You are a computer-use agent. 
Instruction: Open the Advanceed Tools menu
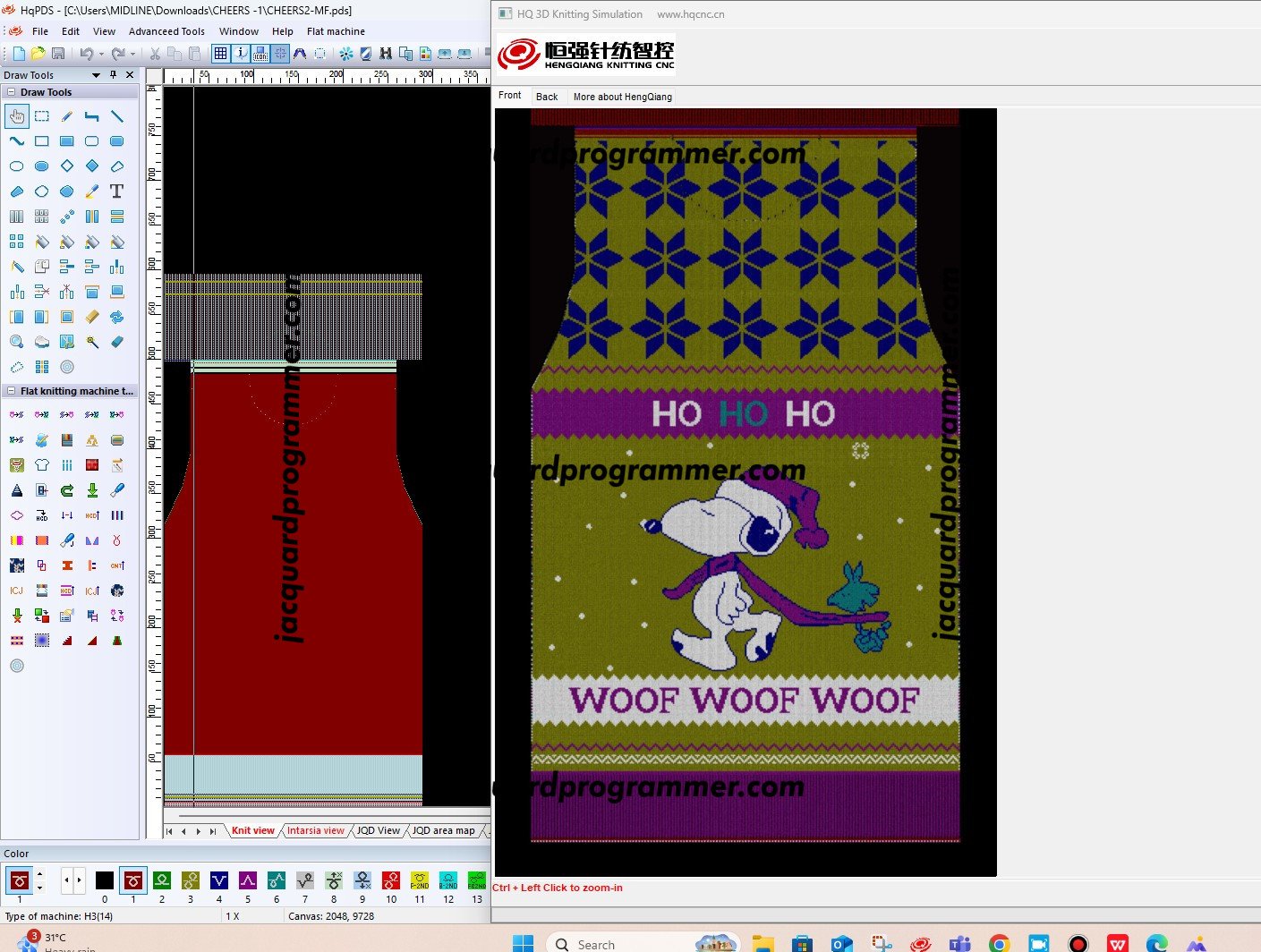166,31
